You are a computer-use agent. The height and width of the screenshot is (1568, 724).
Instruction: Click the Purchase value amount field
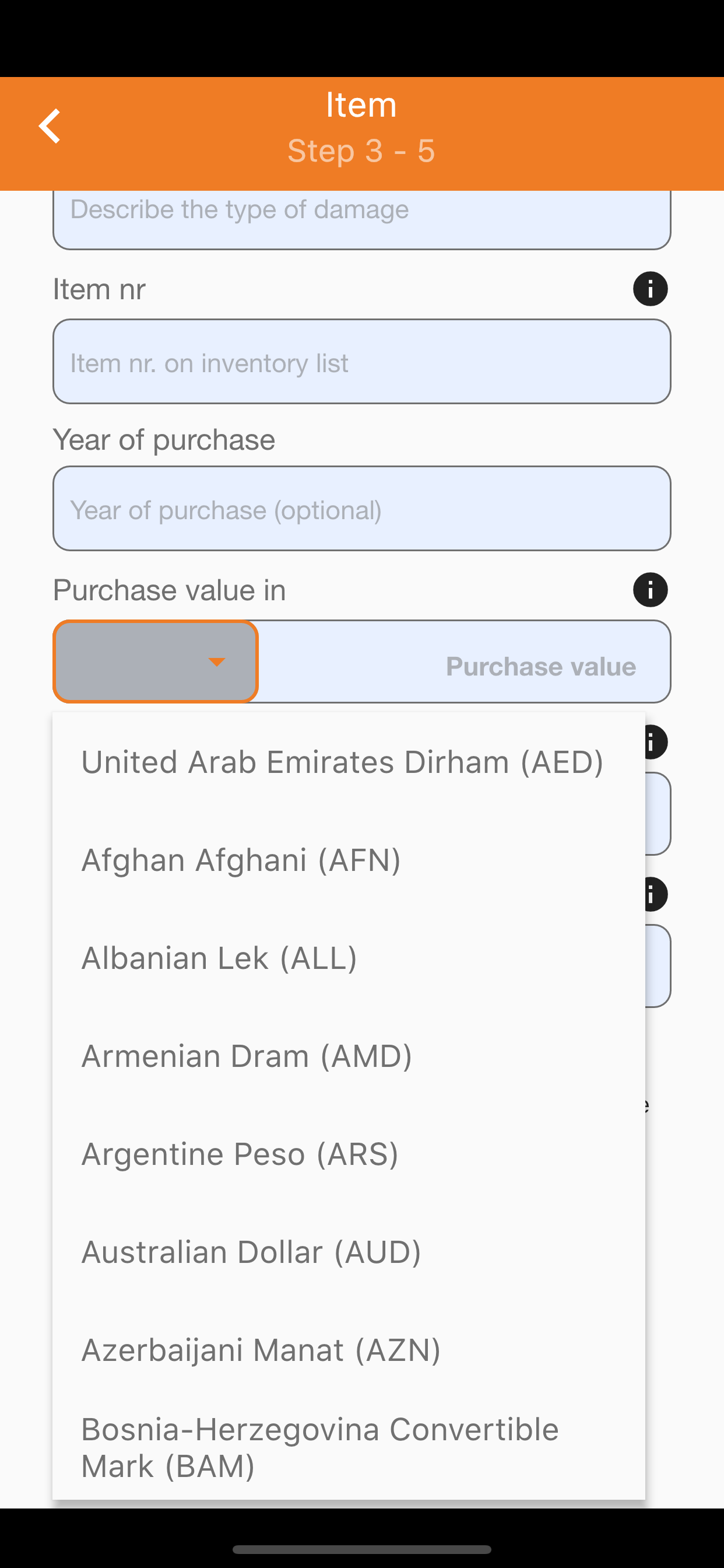[x=464, y=661]
